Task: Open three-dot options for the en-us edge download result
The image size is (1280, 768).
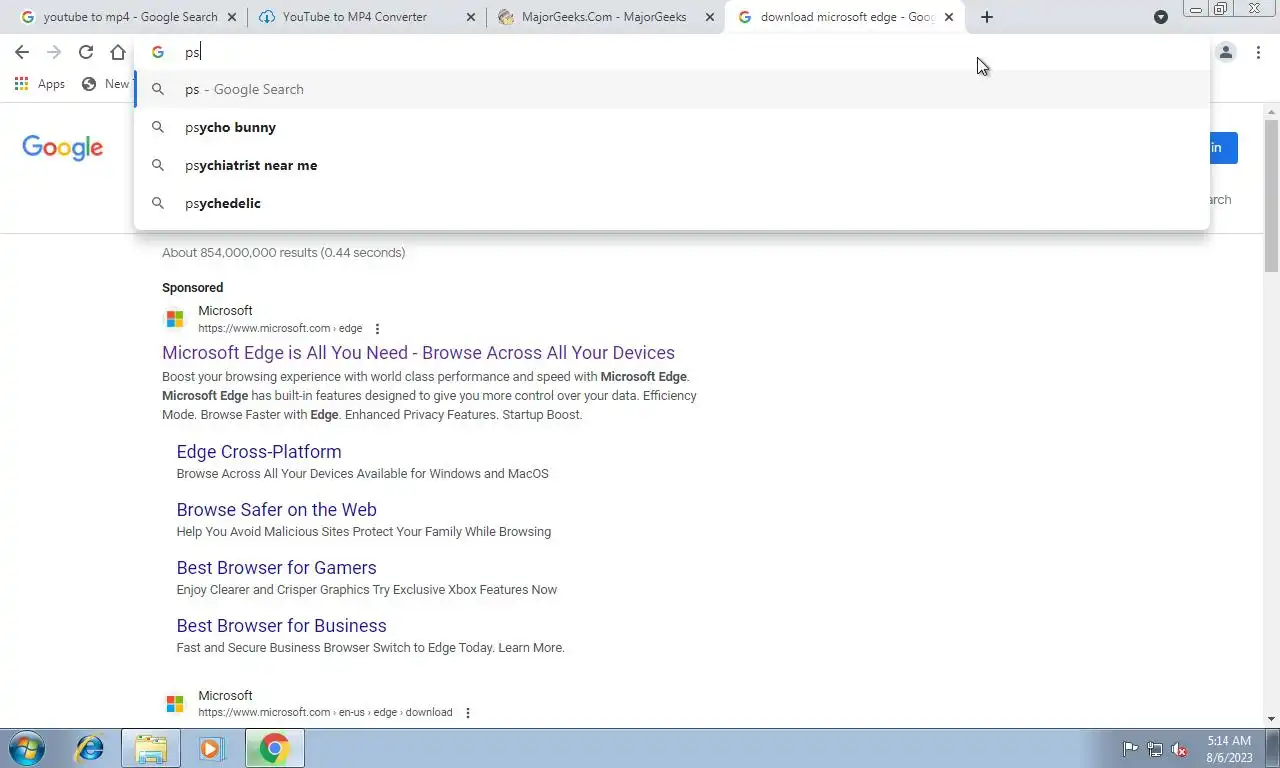Action: coord(467,713)
